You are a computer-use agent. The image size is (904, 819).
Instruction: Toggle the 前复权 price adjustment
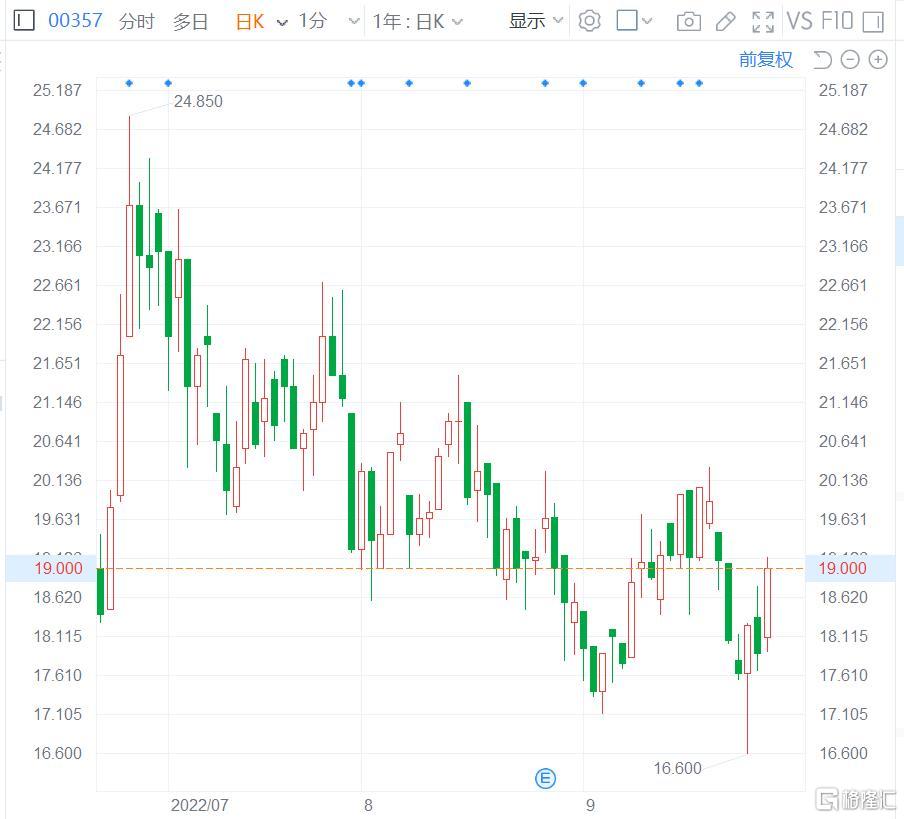coord(765,60)
